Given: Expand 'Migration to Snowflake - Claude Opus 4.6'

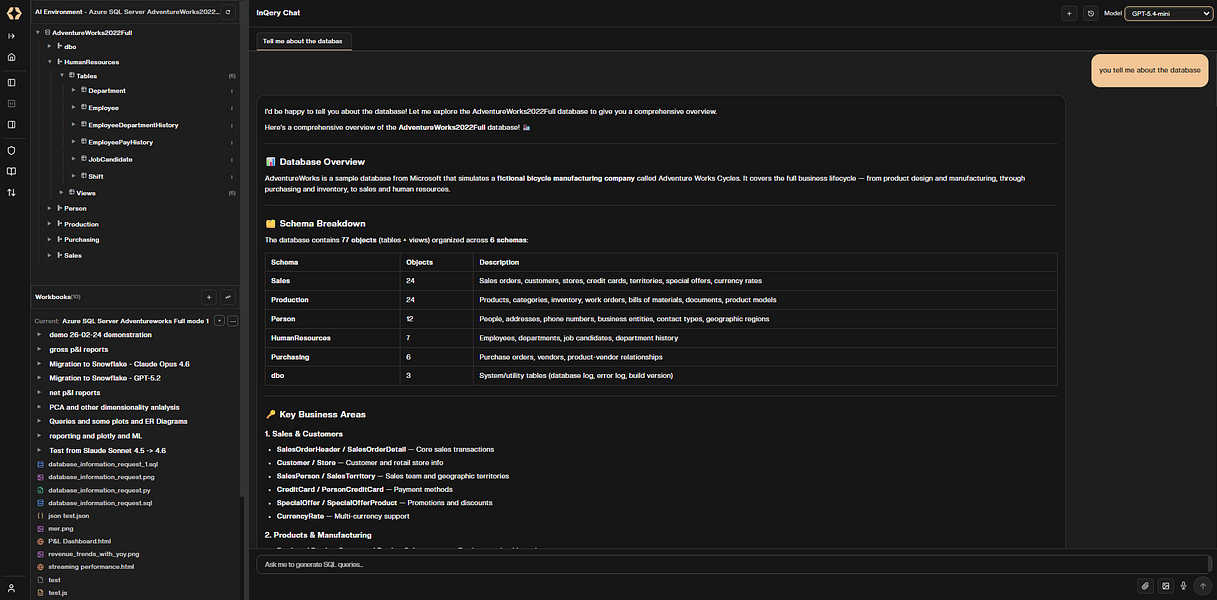Looking at the screenshot, I should (39, 364).
